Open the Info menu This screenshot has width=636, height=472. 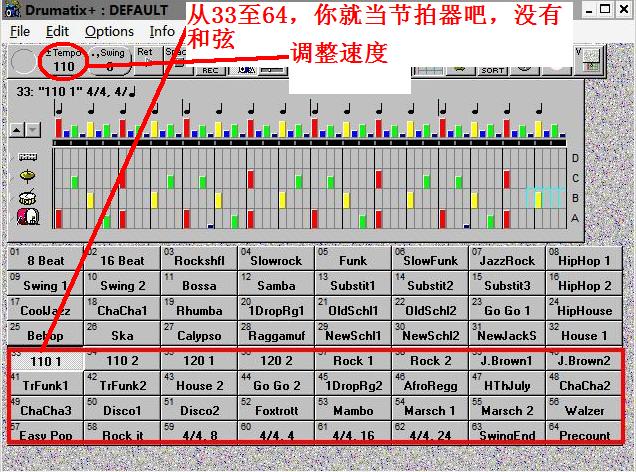[162, 31]
